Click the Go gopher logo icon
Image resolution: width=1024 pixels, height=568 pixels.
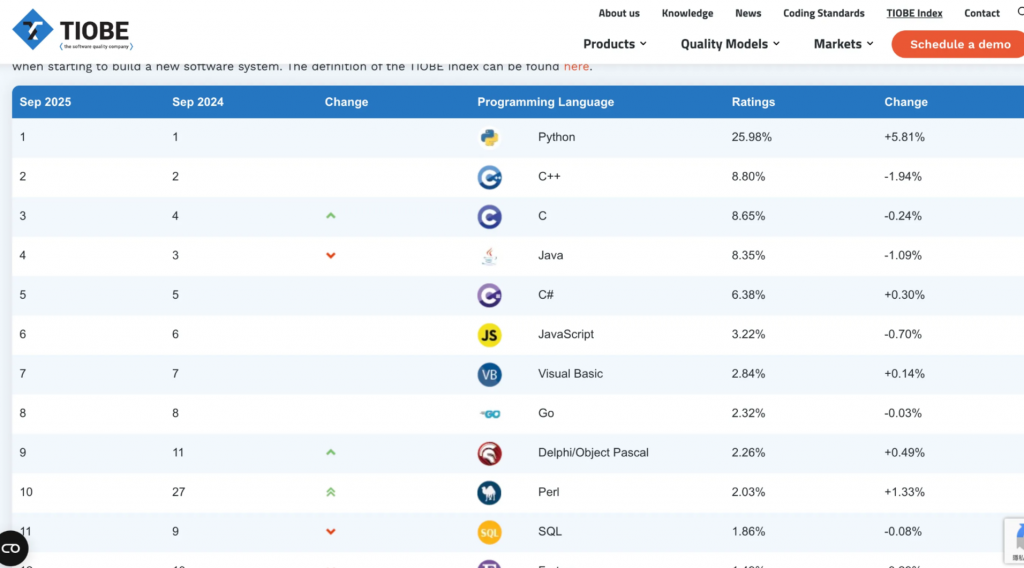point(490,414)
